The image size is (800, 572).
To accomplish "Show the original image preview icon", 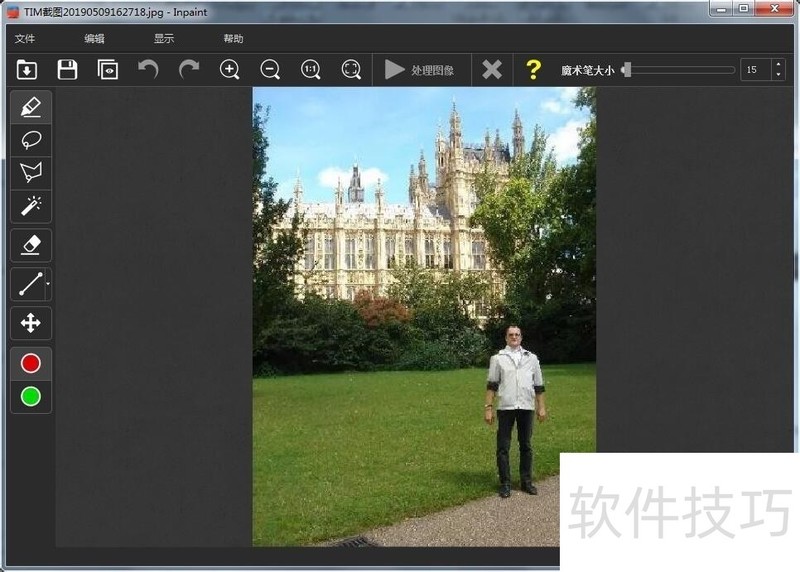I will tap(108, 69).
